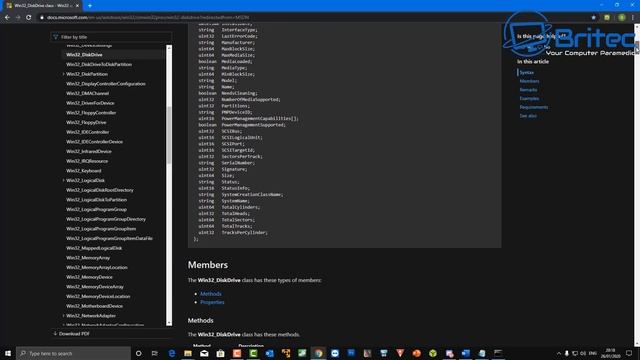Image resolution: width=640 pixels, height=360 pixels.
Task: Click the Download PDF link
Action: 71,334
